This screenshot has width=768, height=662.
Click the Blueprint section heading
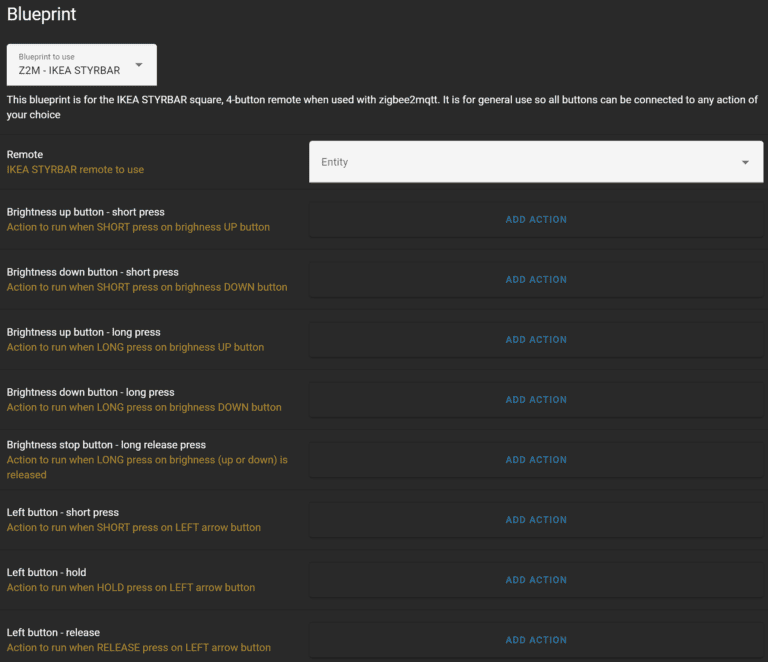[x=41, y=15]
